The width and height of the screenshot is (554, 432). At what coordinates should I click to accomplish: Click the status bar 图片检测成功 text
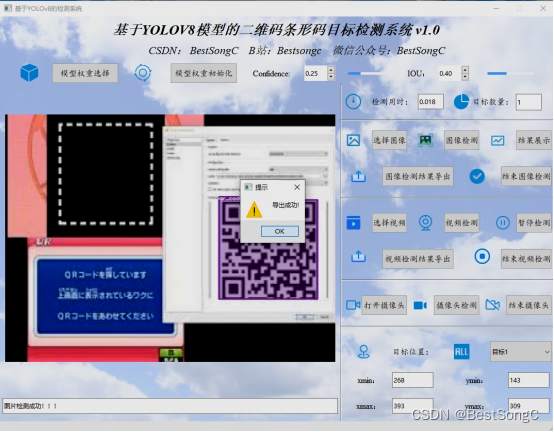click(x=30, y=406)
